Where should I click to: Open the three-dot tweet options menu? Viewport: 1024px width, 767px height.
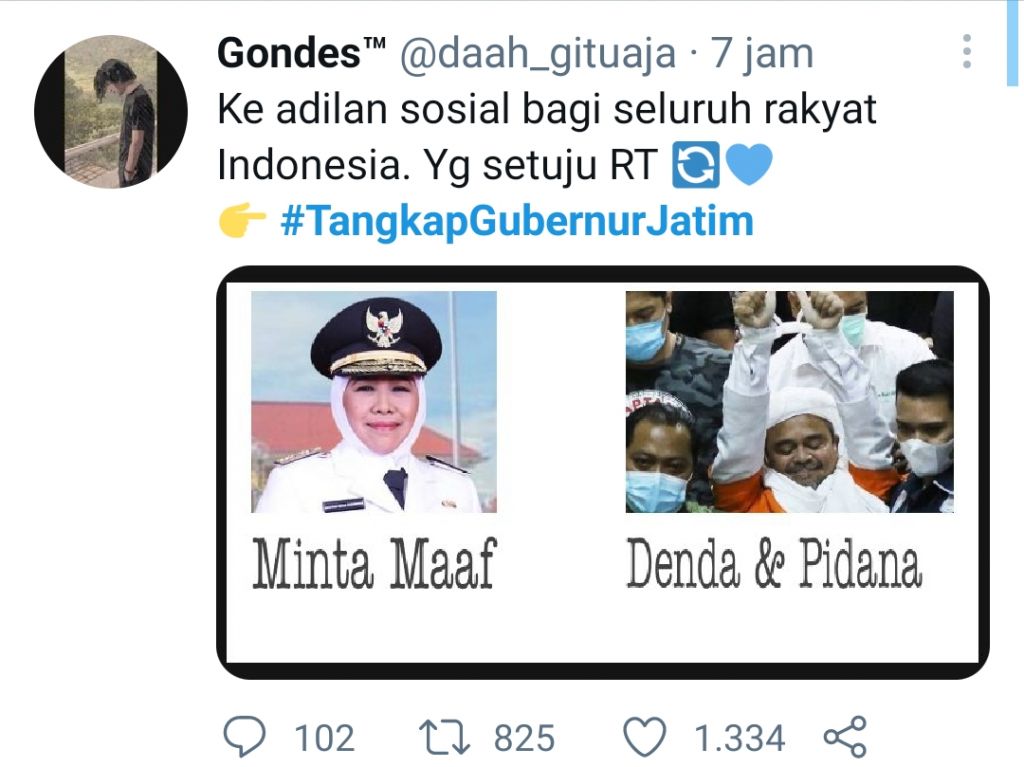[x=967, y=51]
